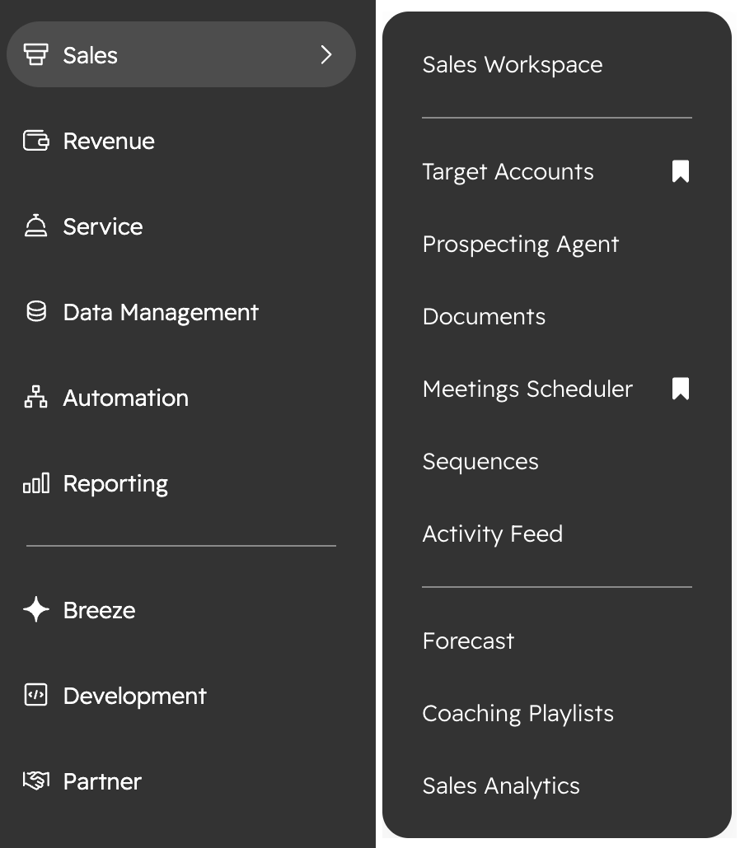Image resolution: width=740 pixels, height=848 pixels.
Task: Select the Sales menu label
Action: coord(90,55)
